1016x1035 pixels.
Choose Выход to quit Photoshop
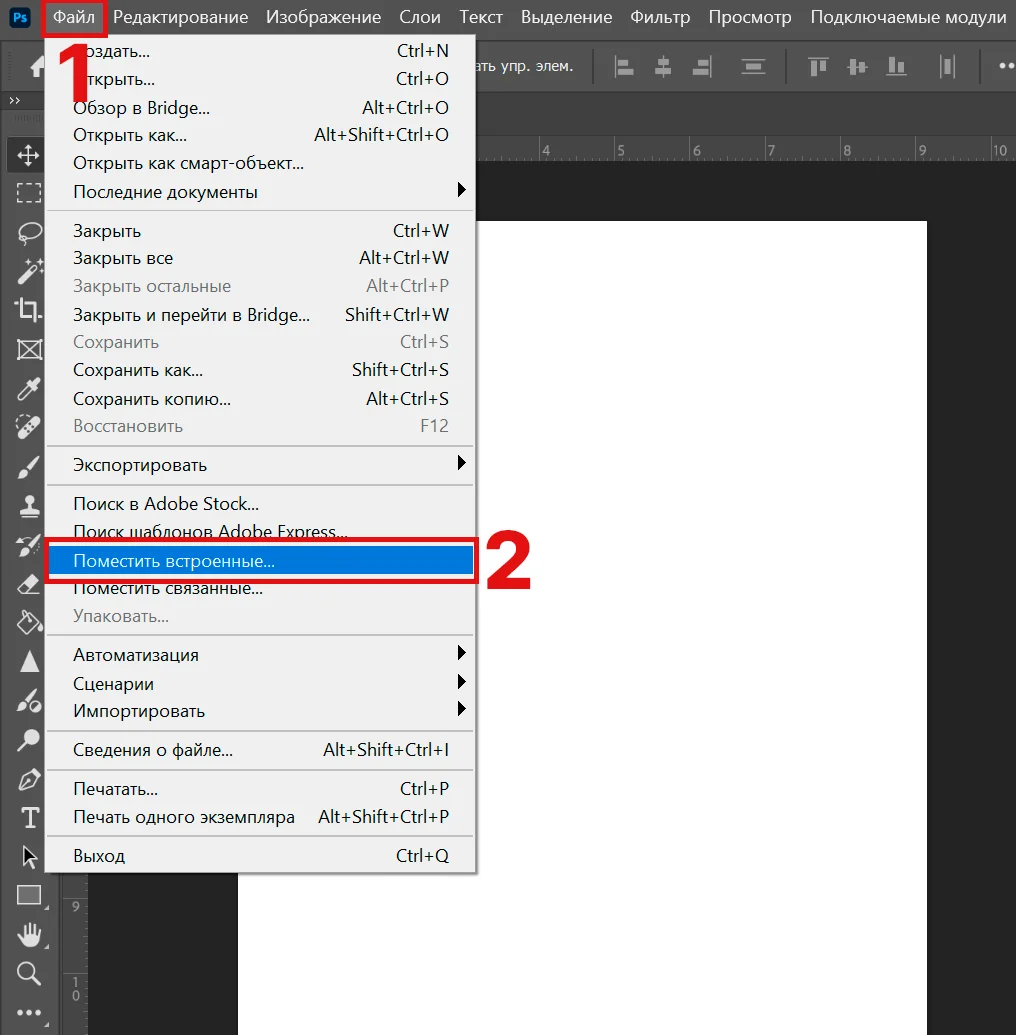pos(260,856)
